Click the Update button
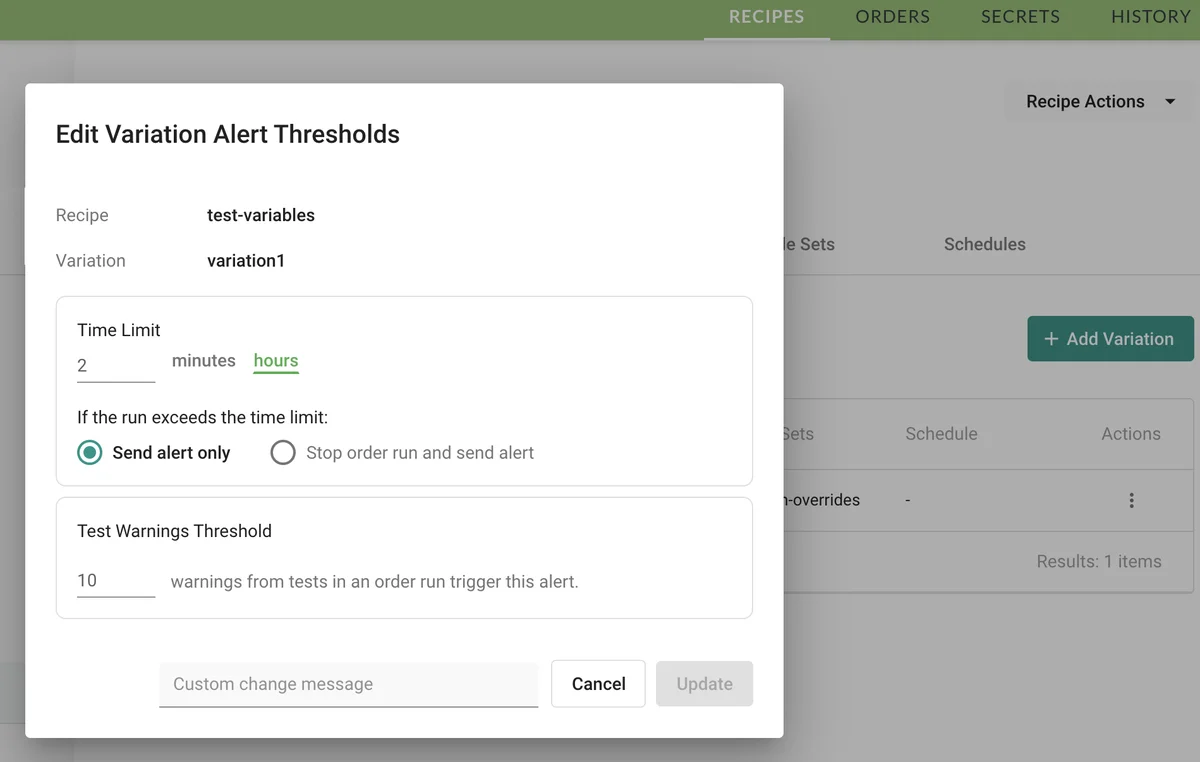 704,684
